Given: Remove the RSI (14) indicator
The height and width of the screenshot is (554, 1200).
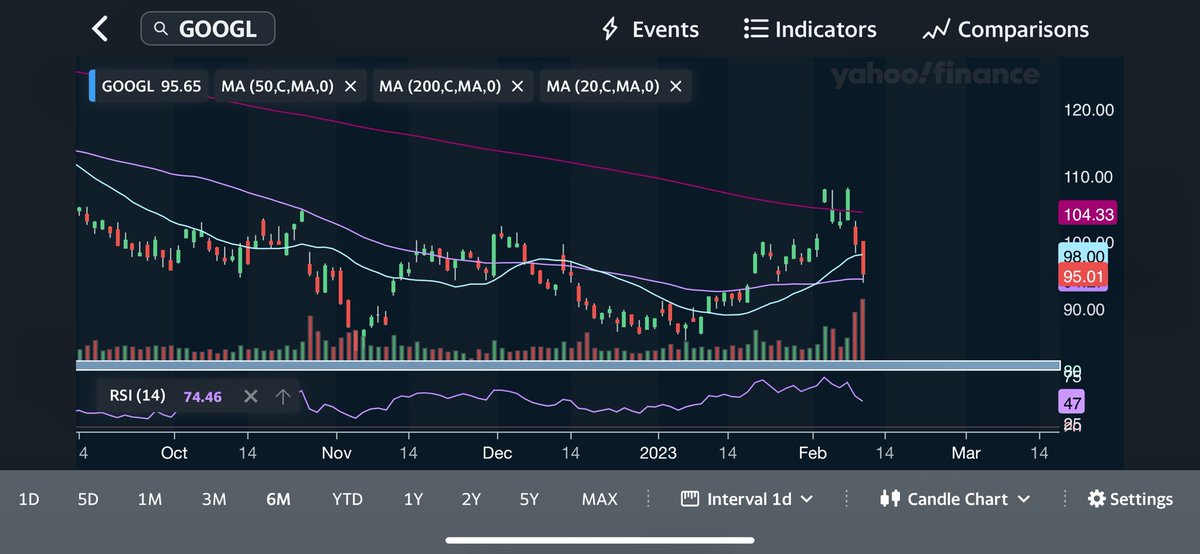Looking at the screenshot, I should [x=251, y=397].
